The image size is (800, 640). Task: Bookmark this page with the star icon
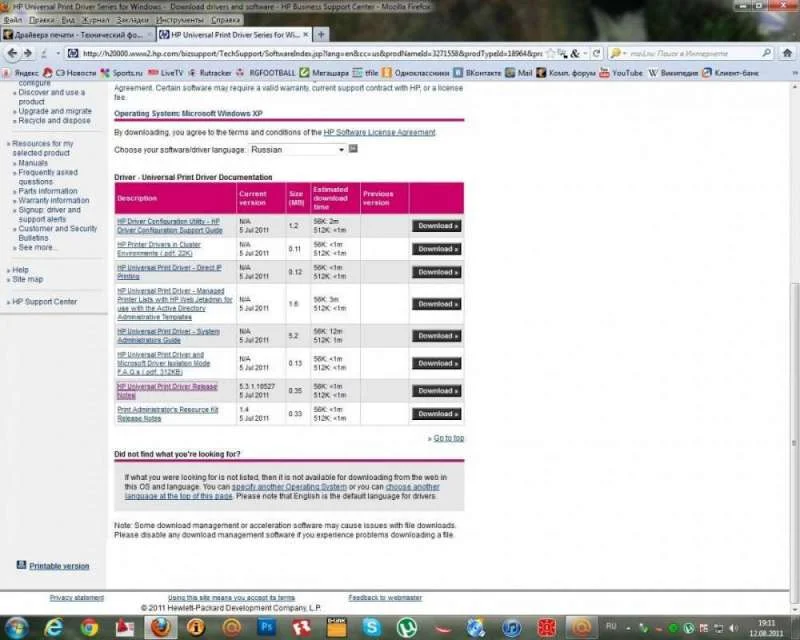click(551, 53)
